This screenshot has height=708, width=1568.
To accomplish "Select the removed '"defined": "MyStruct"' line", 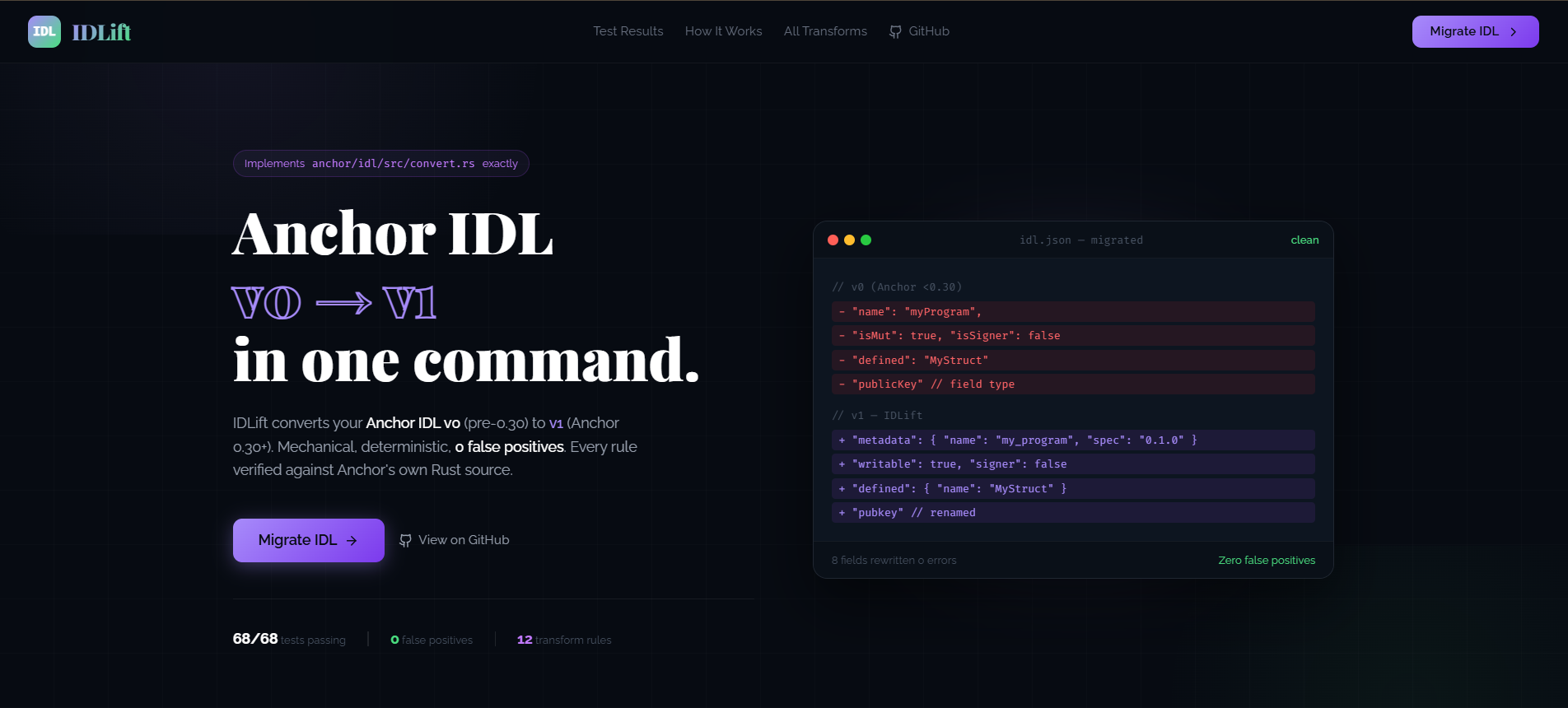I will tap(1073, 360).
